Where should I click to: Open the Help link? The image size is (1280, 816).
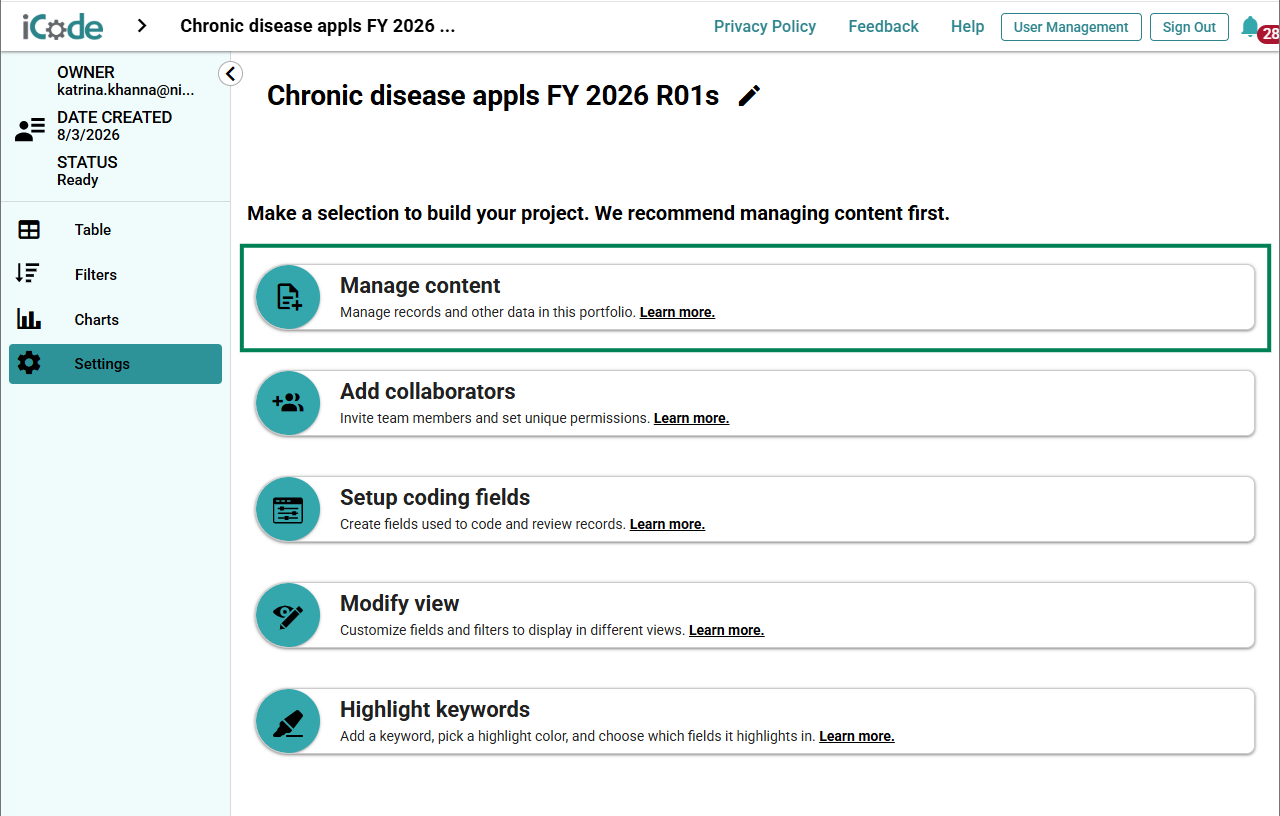coord(967,27)
